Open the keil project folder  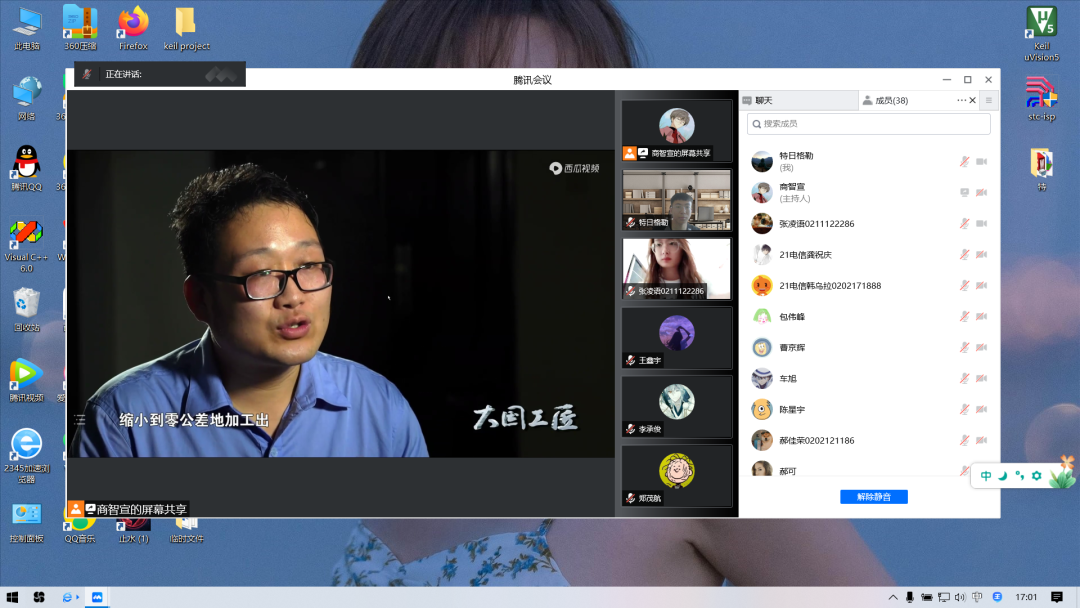(x=186, y=28)
